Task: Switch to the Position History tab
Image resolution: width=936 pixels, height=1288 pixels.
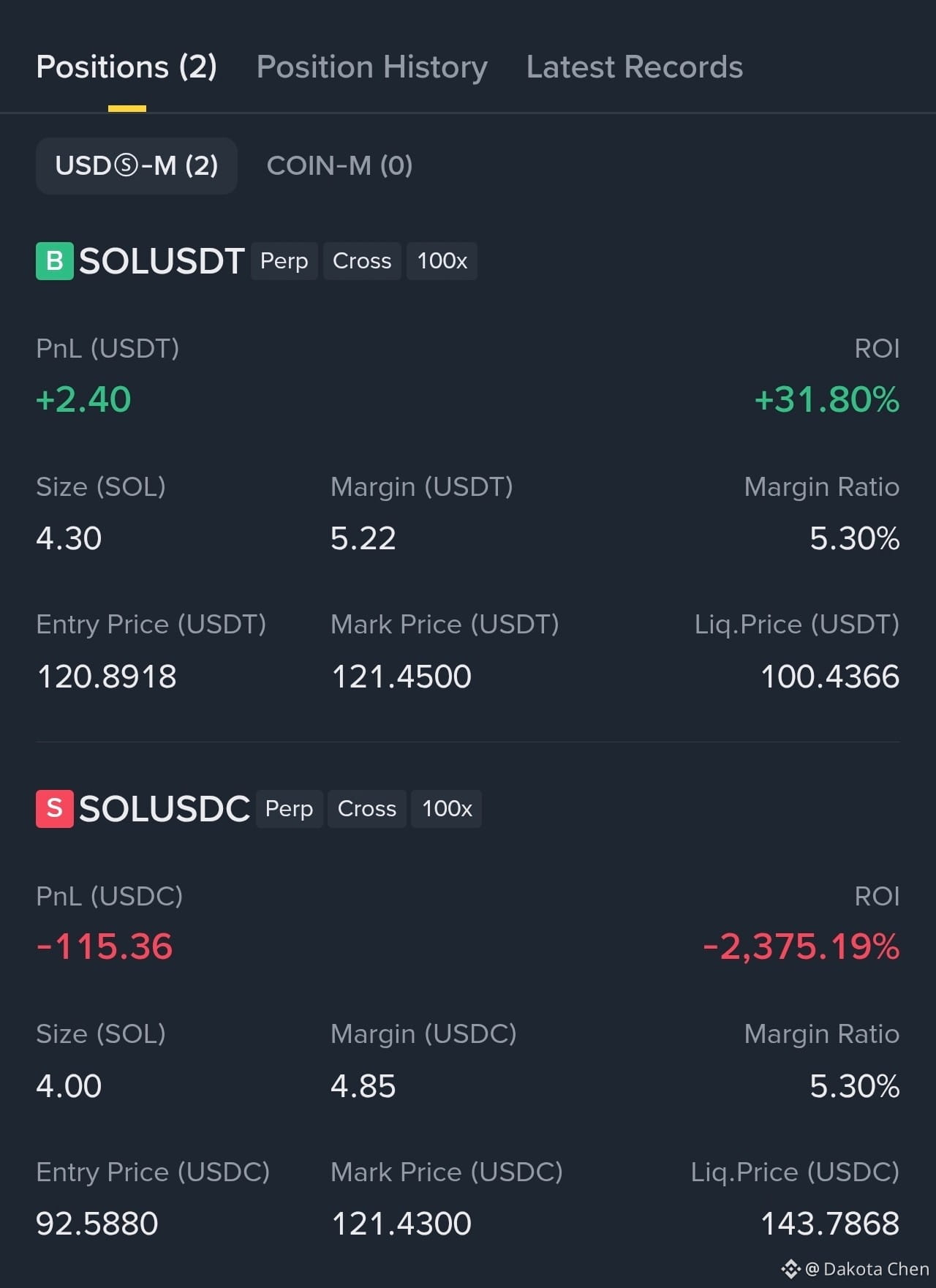Action: [x=372, y=67]
